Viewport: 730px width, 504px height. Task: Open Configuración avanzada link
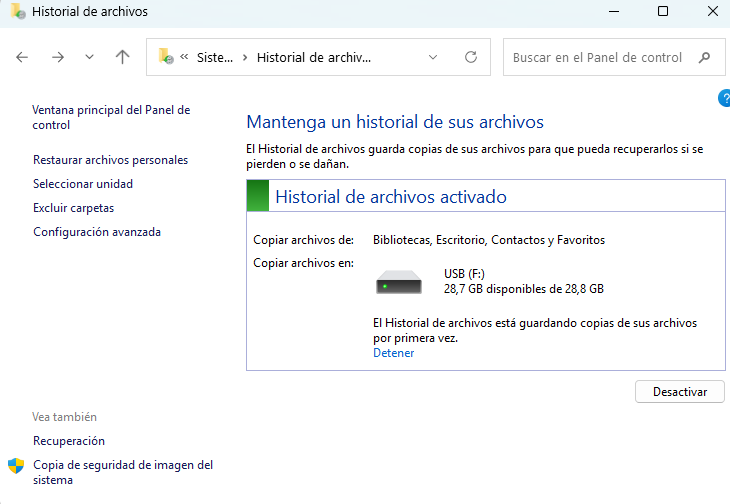(x=97, y=232)
